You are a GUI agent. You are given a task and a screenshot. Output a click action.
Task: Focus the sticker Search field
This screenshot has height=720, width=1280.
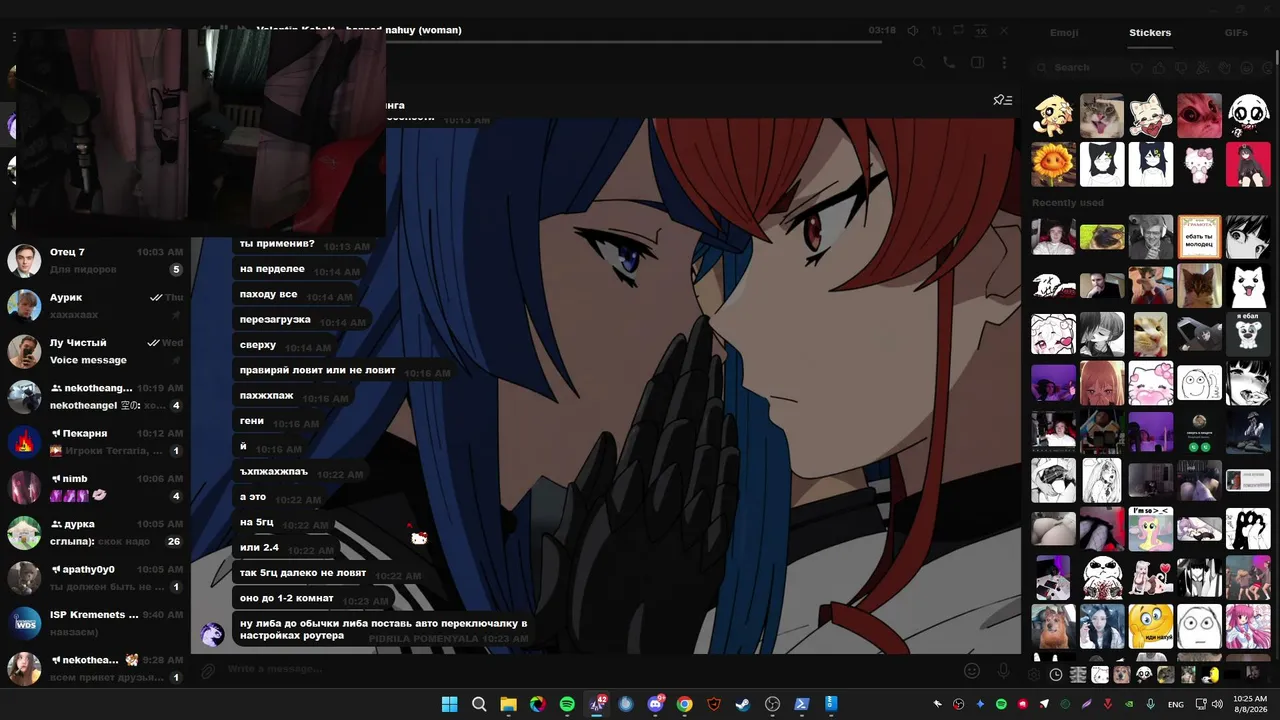[1078, 68]
